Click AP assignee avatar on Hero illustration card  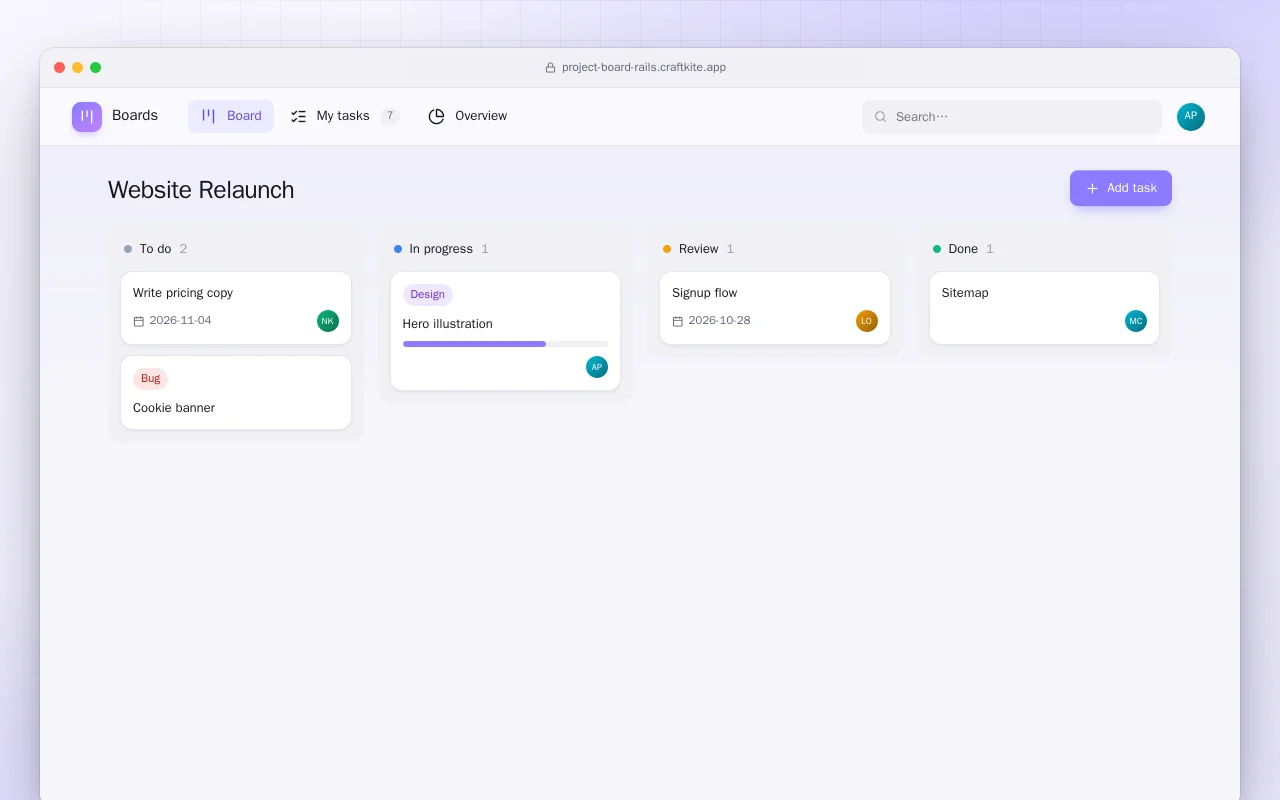[597, 367]
